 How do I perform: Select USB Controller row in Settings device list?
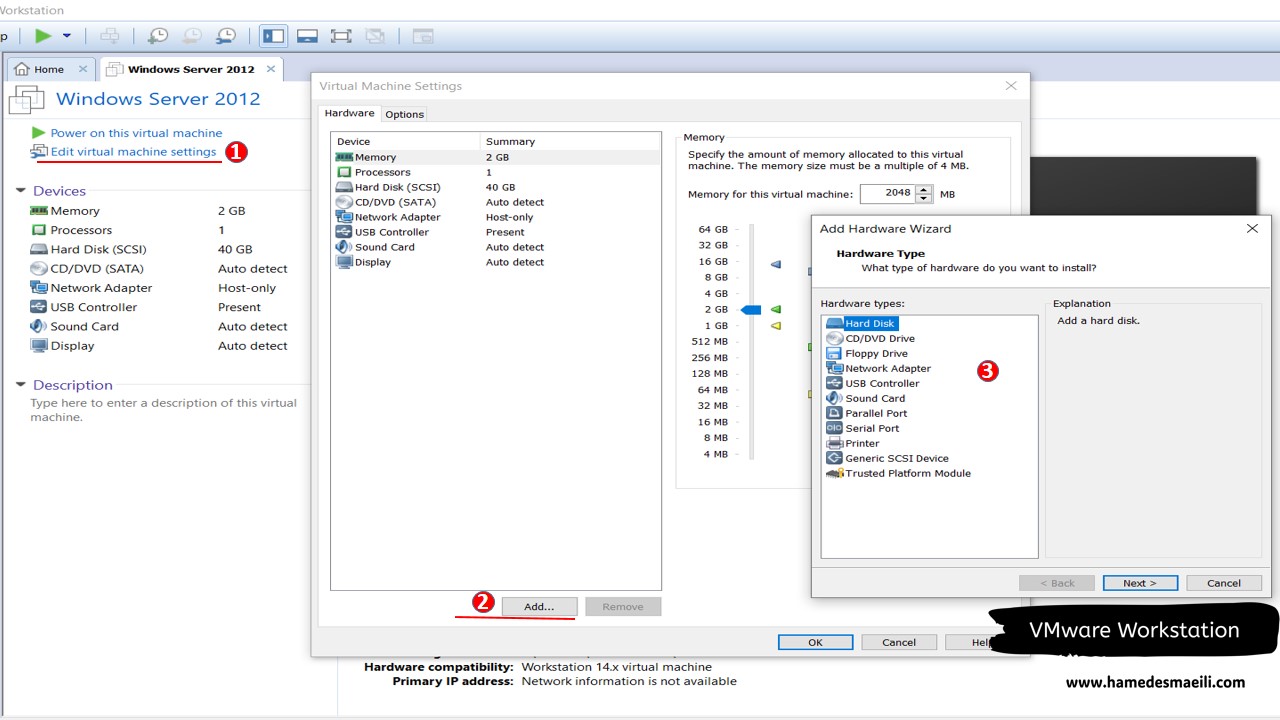[496, 232]
